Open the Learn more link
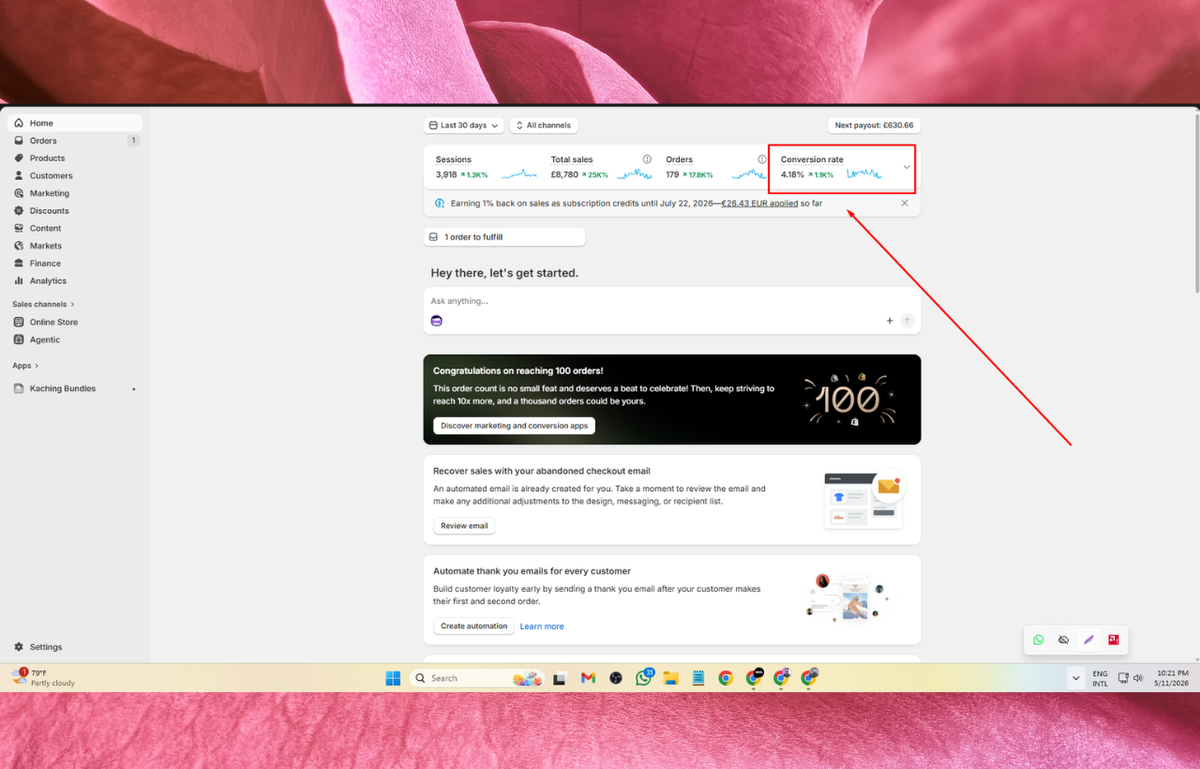Viewport: 1200px width, 769px height. pos(542,626)
